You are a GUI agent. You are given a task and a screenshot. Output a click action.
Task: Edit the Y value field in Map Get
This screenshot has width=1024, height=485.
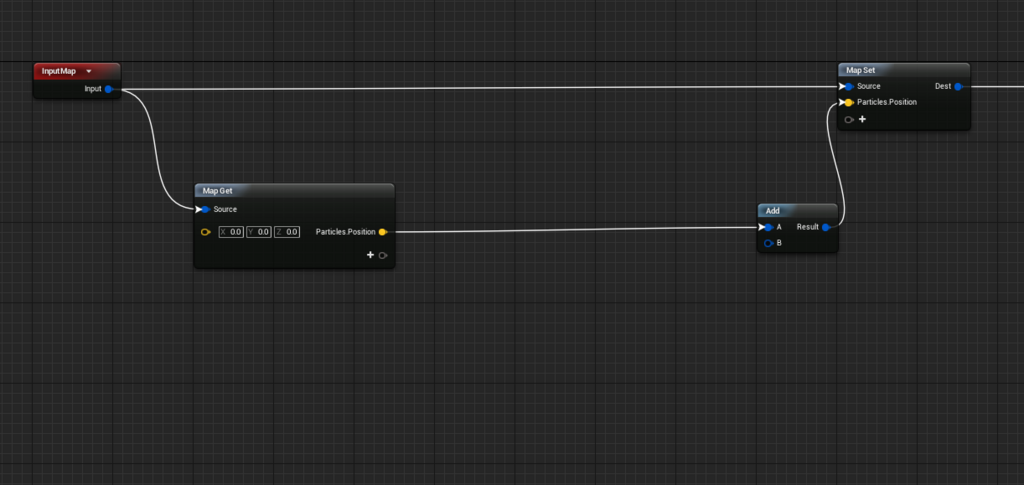pos(259,232)
